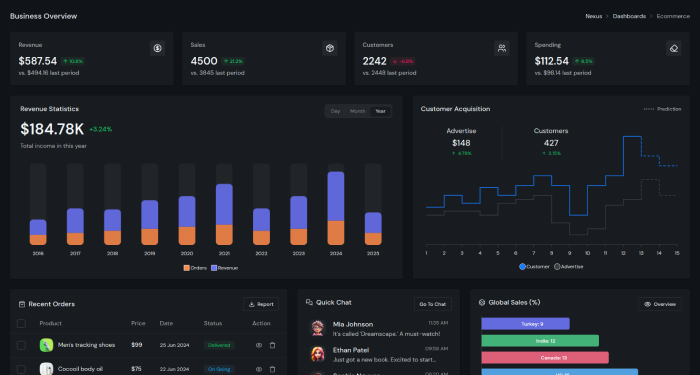Image resolution: width=700 pixels, height=375 pixels.
Task: Click the eraser icon on Spending card
Action: [674, 48]
